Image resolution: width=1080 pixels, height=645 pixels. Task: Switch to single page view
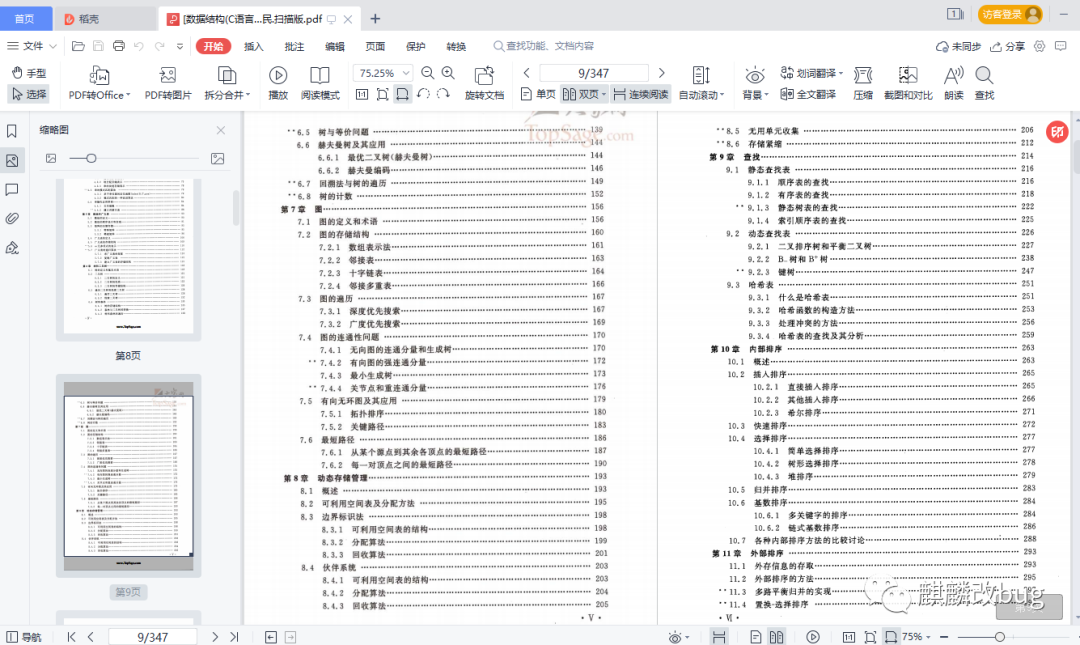pyautogui.click(x=539, y=94)
